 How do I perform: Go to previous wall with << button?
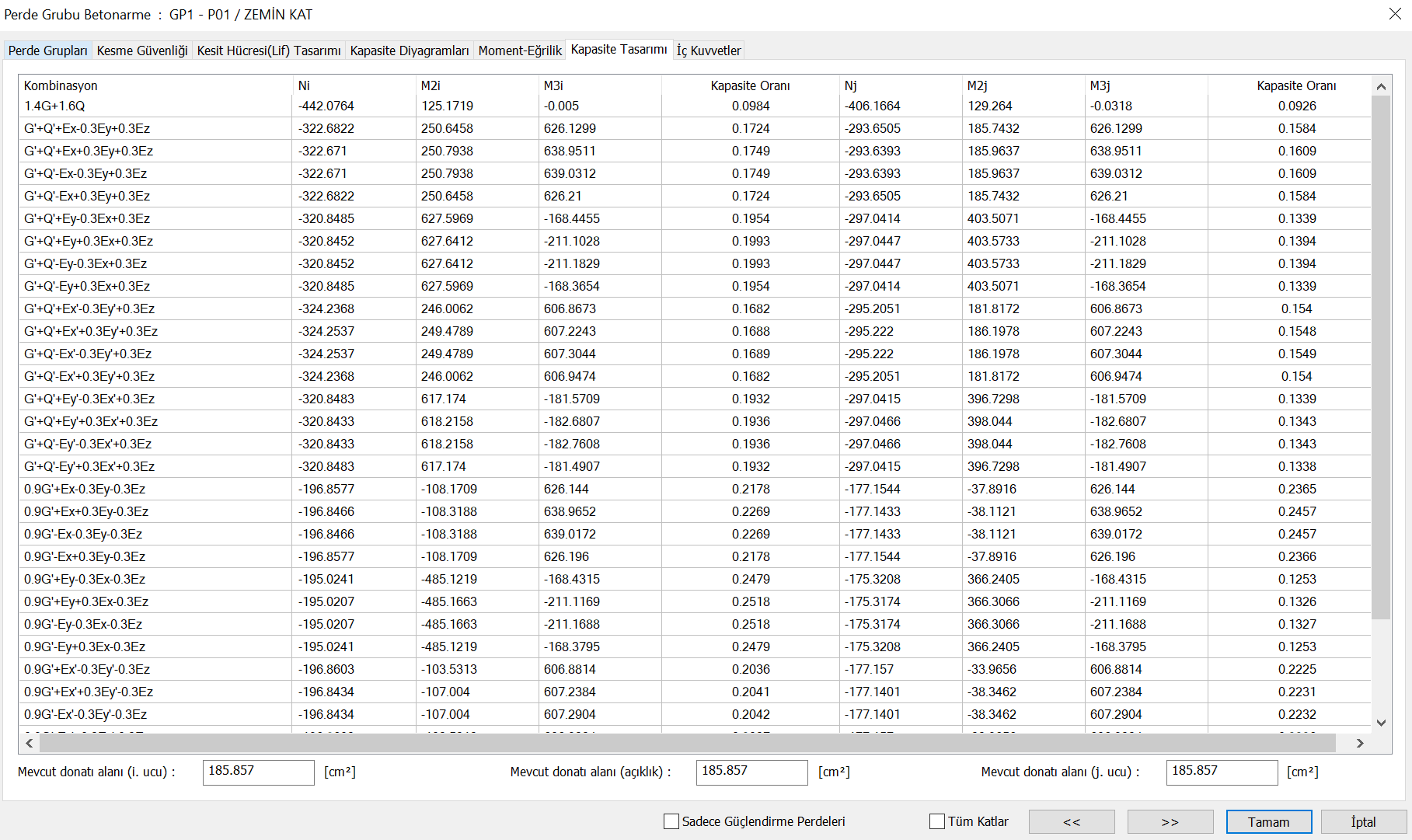click(x=1071, y=821)
